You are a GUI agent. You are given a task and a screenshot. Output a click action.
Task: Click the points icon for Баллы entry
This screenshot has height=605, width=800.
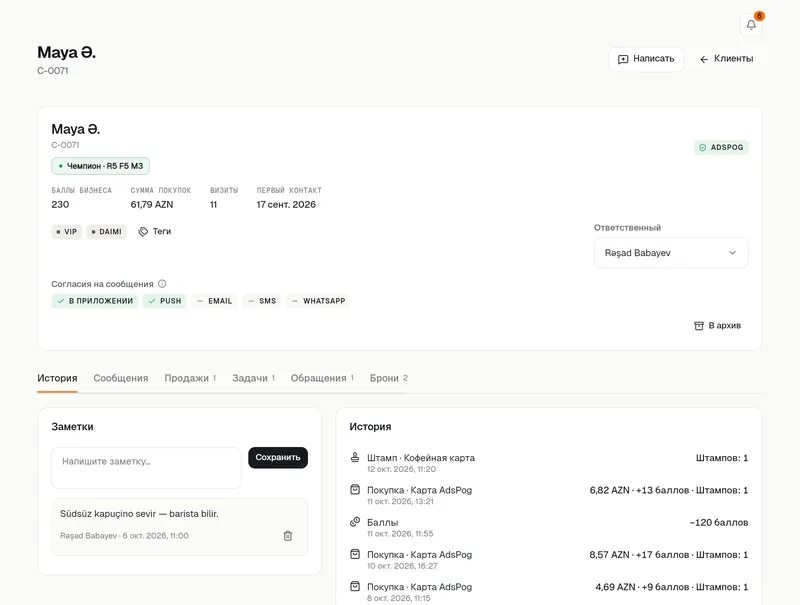tap(355, 522)
